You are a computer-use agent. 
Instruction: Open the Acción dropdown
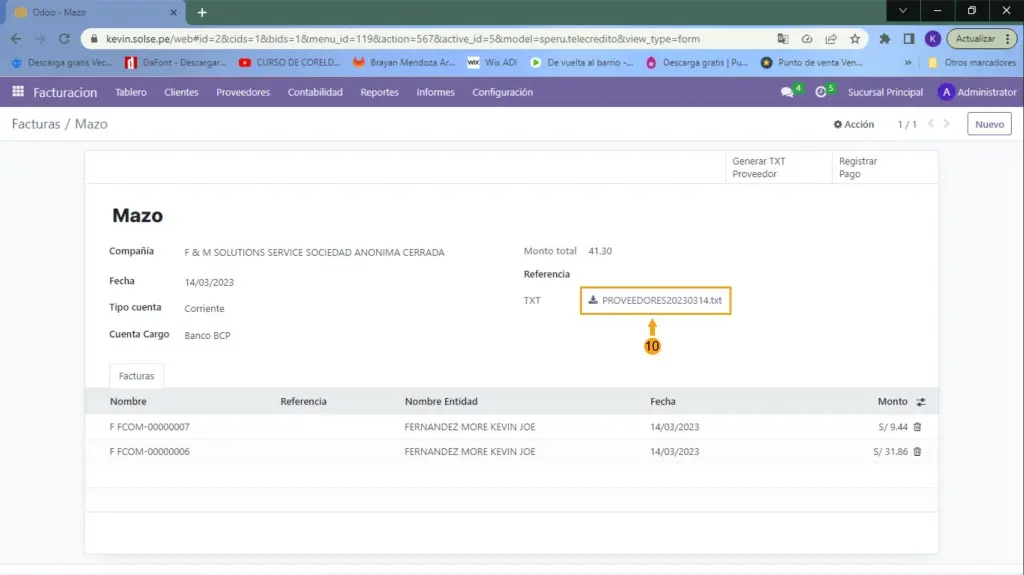pyautogui.click(x=854, y=124)
